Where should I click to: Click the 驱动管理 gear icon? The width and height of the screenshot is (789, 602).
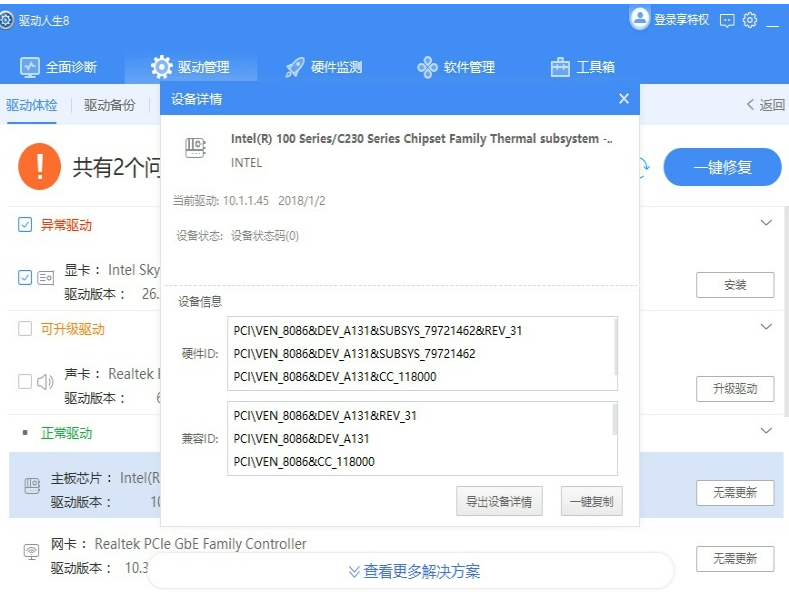pyautogui.click(x=162, y=67)
